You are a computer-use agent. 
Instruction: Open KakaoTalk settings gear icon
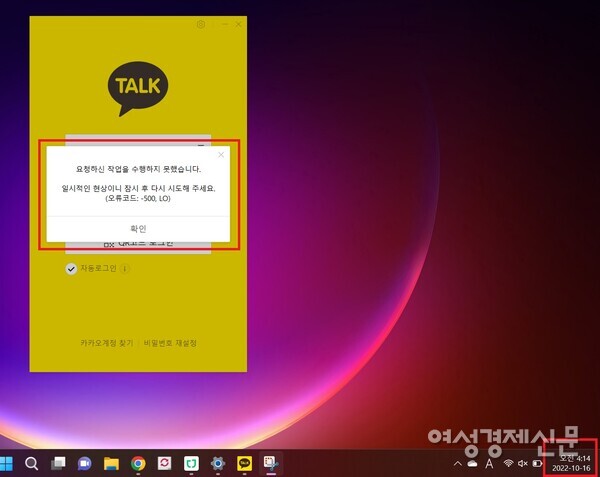(201, 24)
